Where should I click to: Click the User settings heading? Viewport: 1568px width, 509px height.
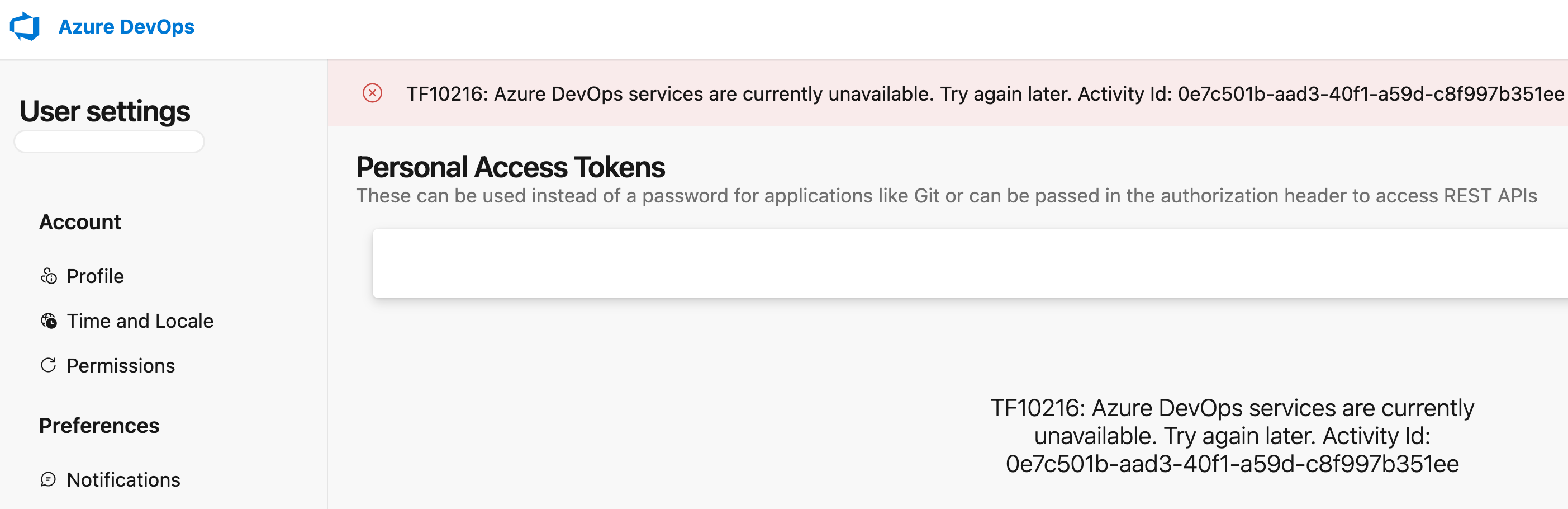click(x=104, y=111)
